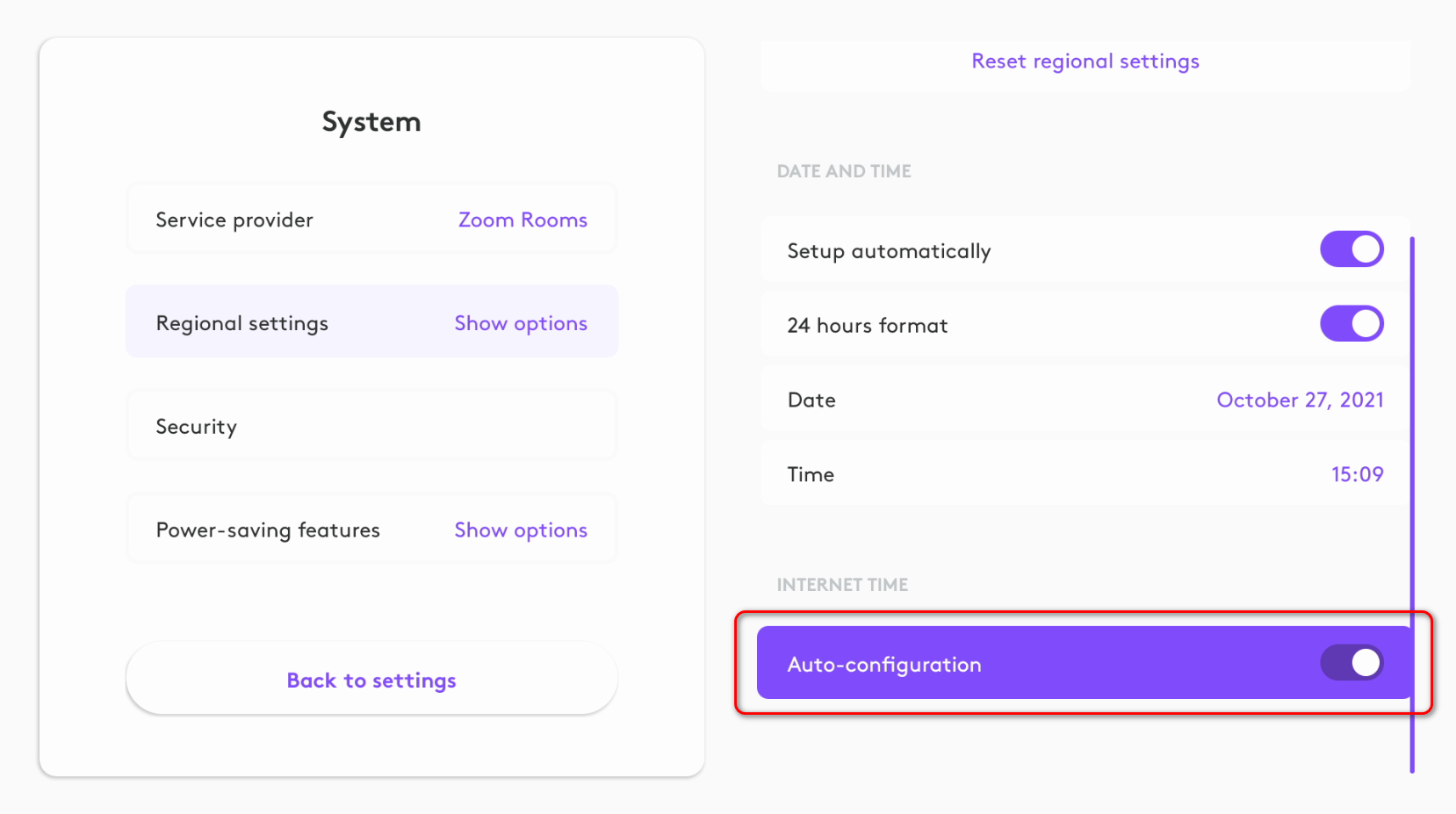Viewport: 1456px width, 814px height.
Task: Click the Auto-configuration label text
Action: 884,665
